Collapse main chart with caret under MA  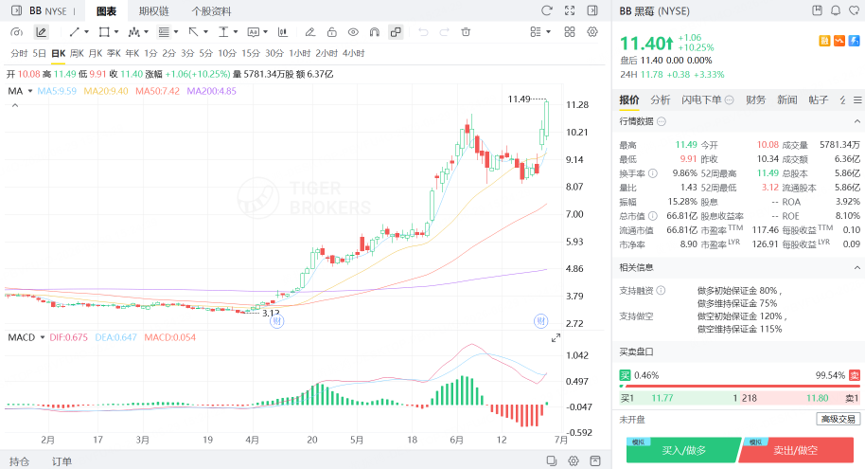click(x=15, y=105)
